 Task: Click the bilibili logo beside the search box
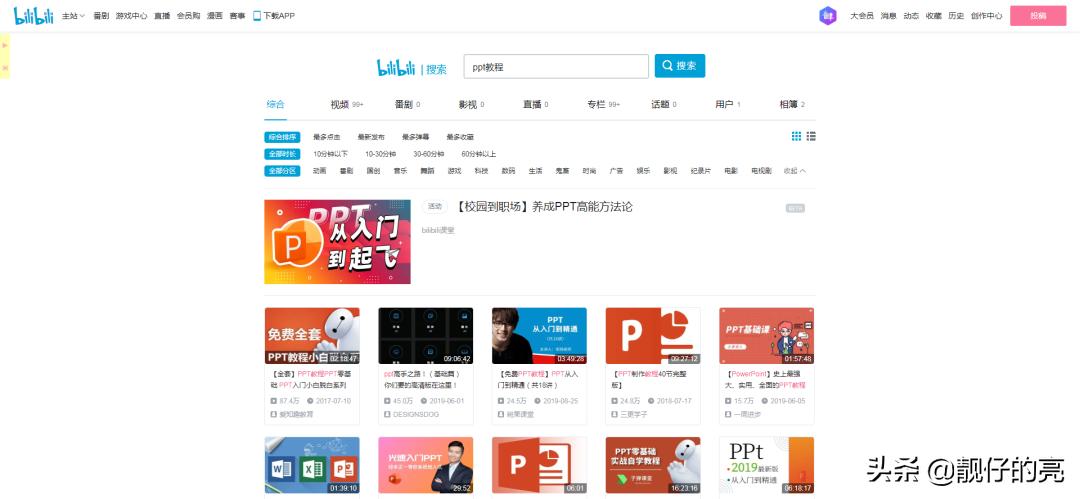point(396,68)
